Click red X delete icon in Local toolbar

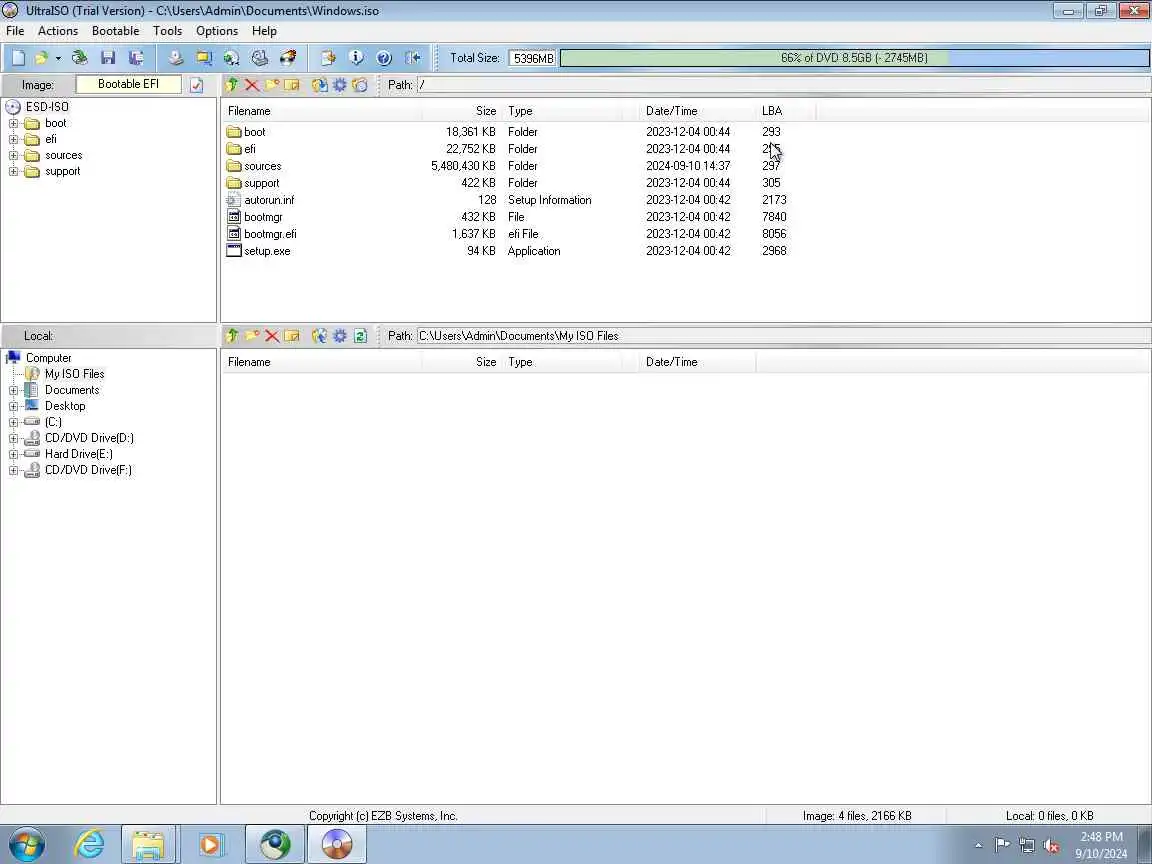(272, 336)
